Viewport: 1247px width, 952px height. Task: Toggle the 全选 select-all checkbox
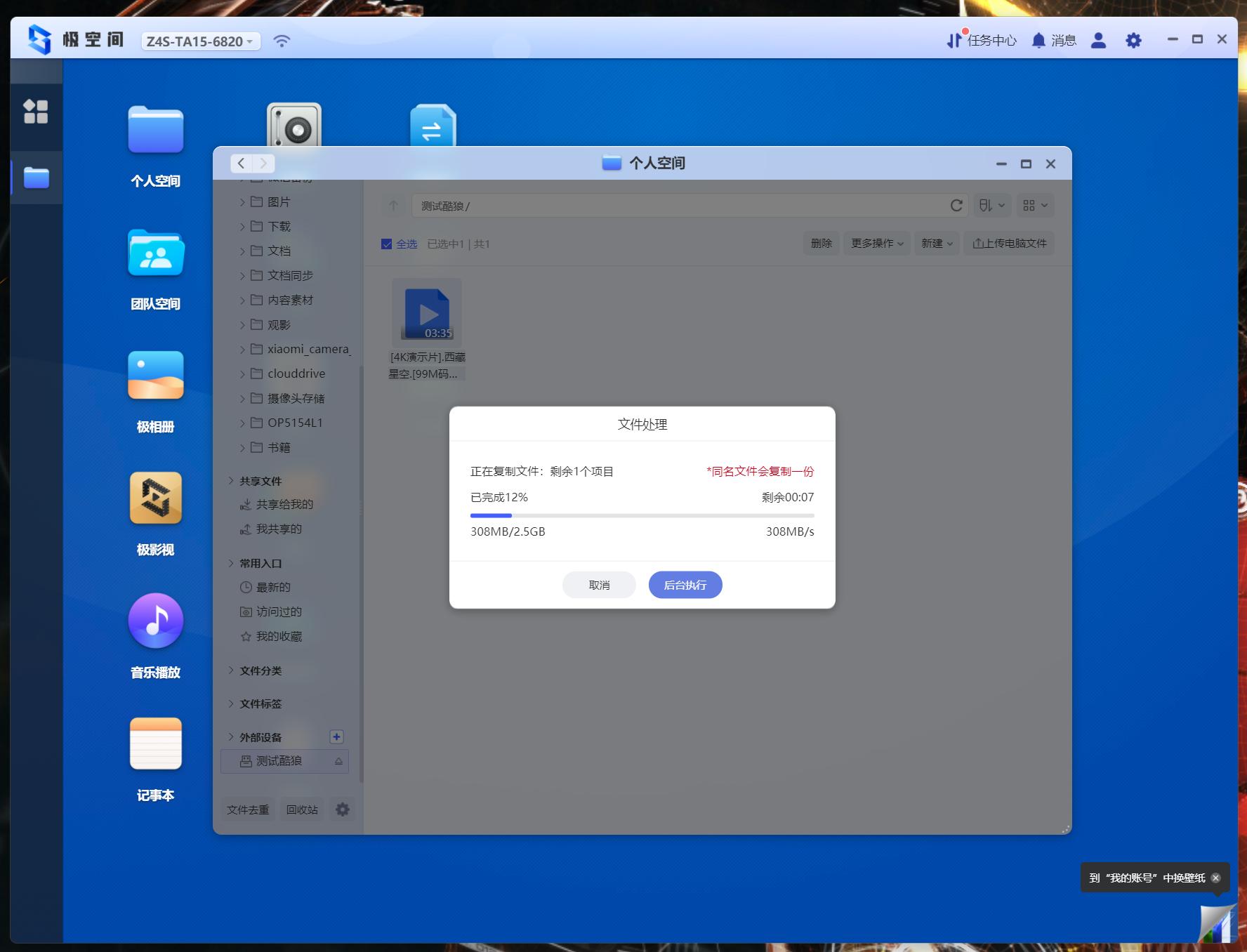pyautogui.click(x=386, y=244)
